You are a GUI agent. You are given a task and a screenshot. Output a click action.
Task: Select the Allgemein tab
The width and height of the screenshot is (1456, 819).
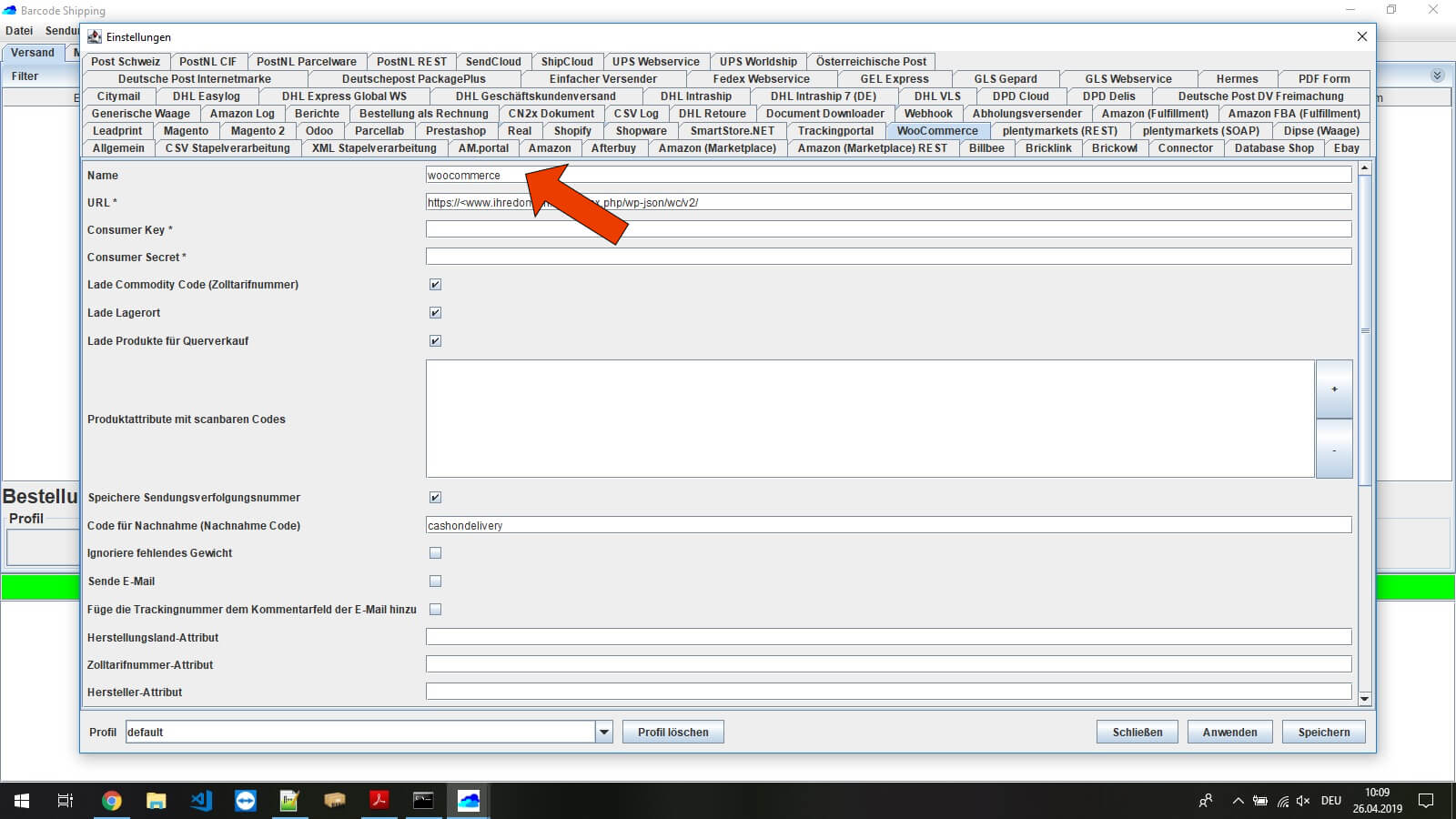118,148
